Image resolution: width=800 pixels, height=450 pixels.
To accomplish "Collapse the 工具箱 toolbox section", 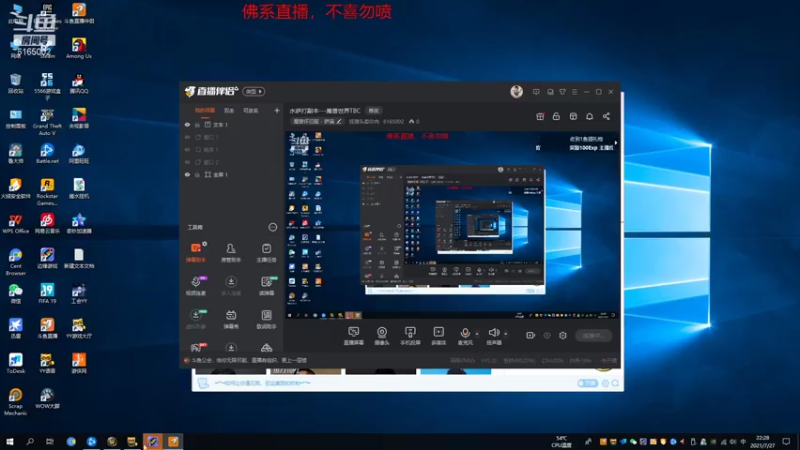I will pos(273,227).
